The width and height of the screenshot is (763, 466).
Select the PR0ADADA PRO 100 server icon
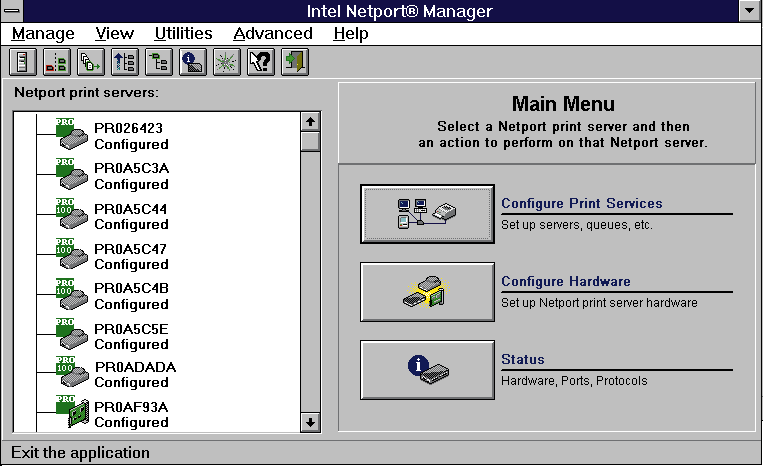[x=72, y=372]
